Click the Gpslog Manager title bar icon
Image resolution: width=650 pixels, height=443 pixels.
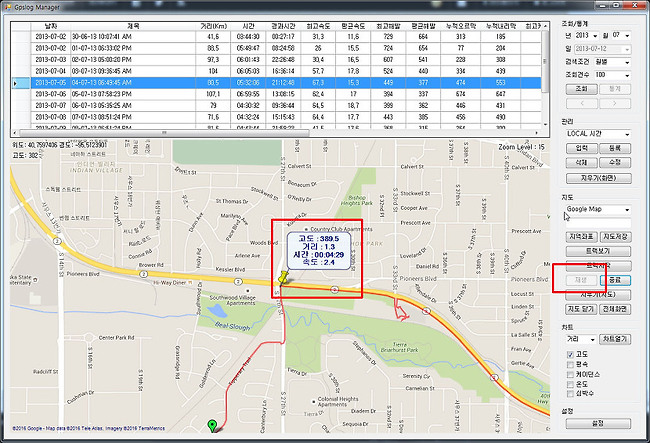(8, 7)
